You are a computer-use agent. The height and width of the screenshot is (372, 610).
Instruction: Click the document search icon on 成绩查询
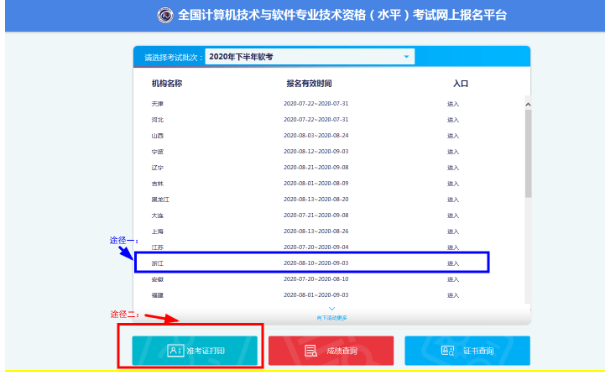click(x=310, y=351)
